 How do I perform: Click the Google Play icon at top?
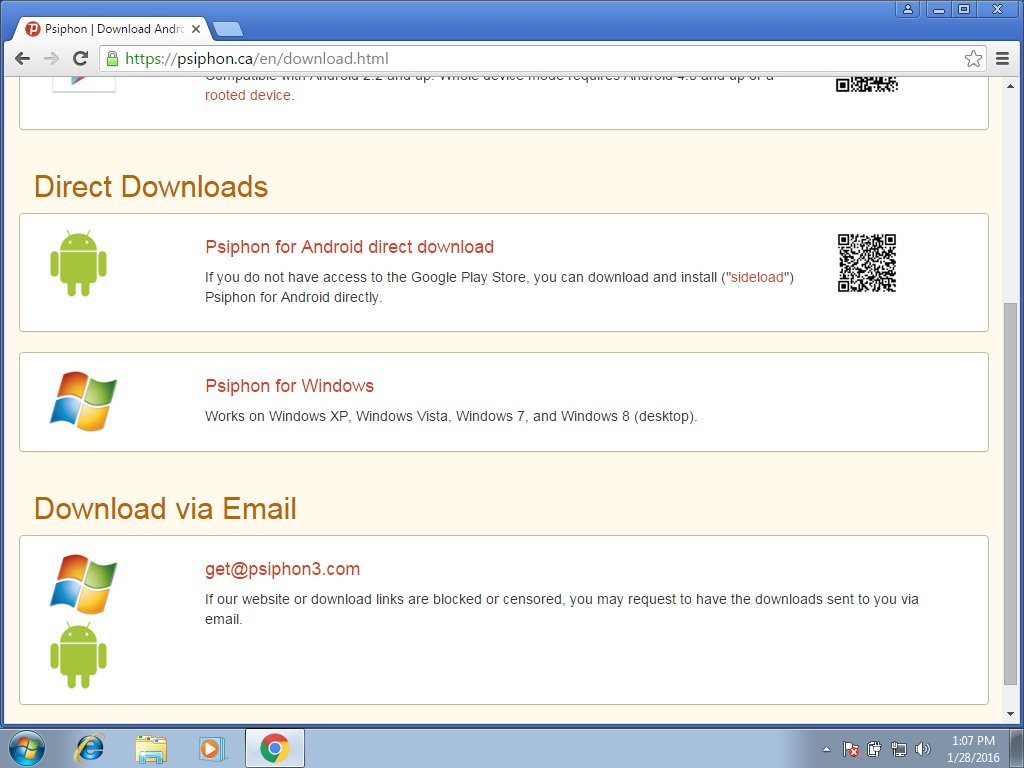coord(84,84)
